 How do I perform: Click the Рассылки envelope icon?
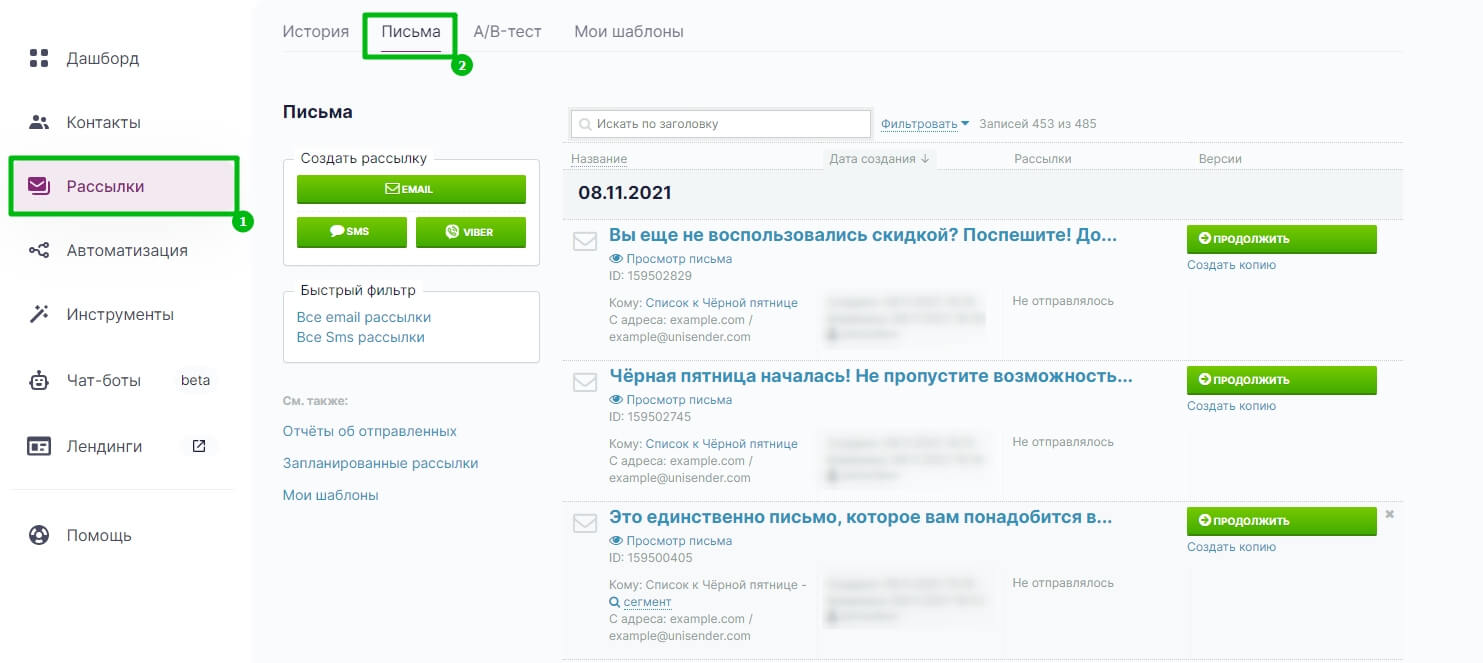39,186
